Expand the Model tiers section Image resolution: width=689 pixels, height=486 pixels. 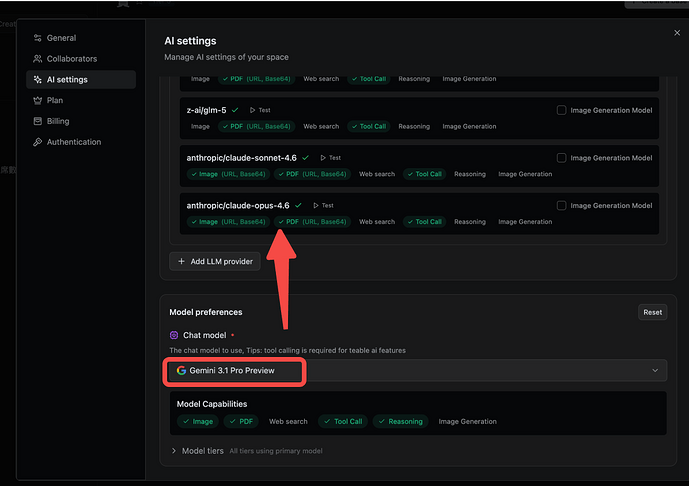(x=175, y=451)
